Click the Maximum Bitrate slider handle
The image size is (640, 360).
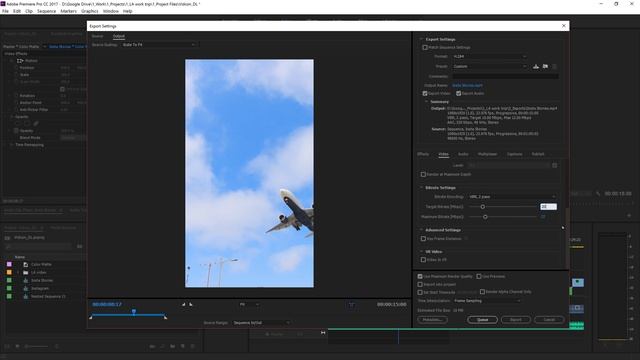click(x=485, y=217)
